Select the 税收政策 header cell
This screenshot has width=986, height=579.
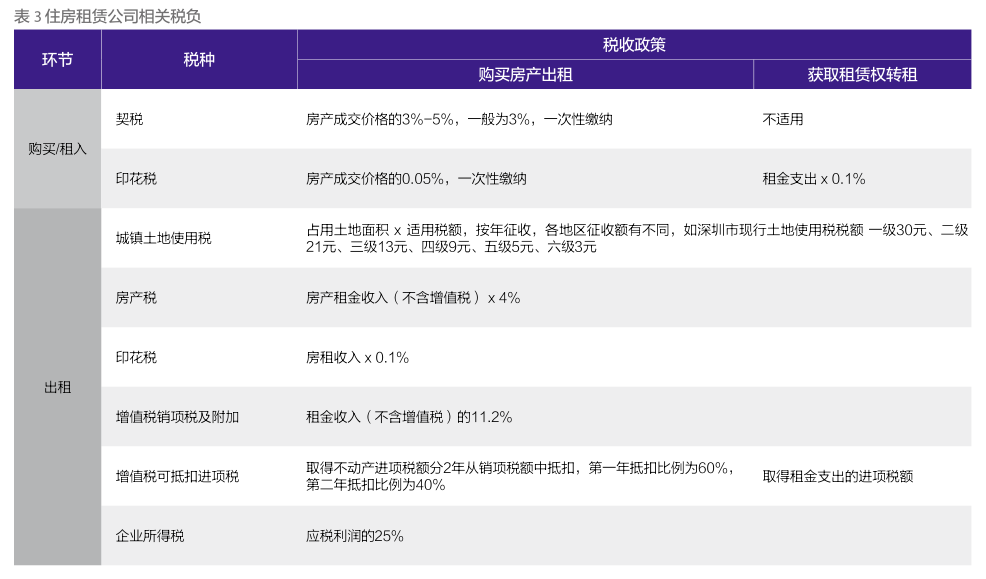point(634,45)
